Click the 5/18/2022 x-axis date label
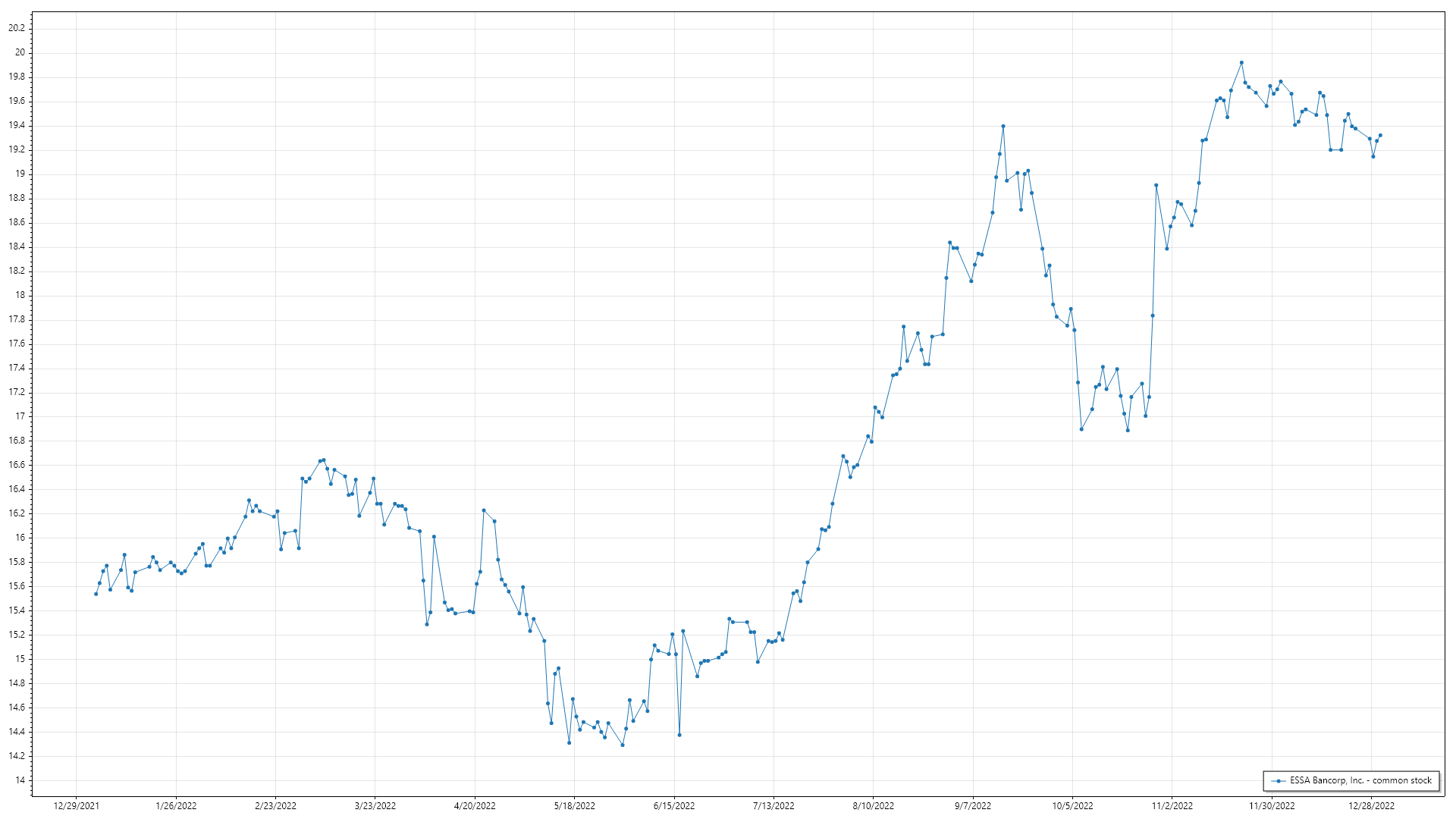1456x819 pixels. [x=574, y=805]
